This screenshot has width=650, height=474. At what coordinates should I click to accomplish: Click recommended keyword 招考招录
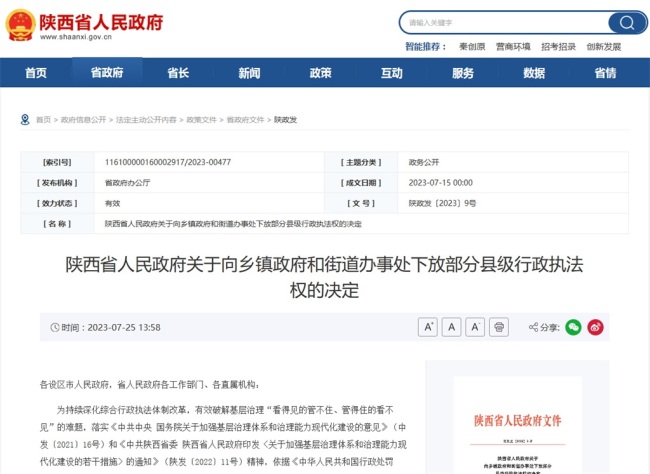coord(558,47)
